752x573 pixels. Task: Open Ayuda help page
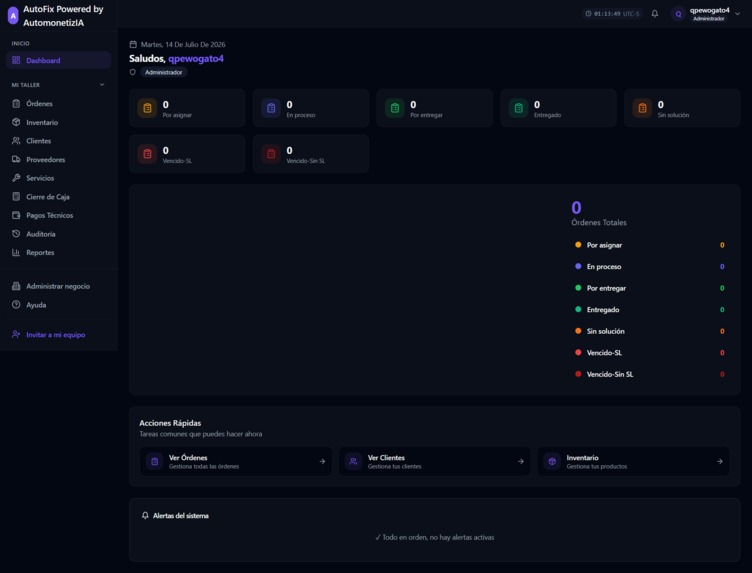tap(59, 305)
